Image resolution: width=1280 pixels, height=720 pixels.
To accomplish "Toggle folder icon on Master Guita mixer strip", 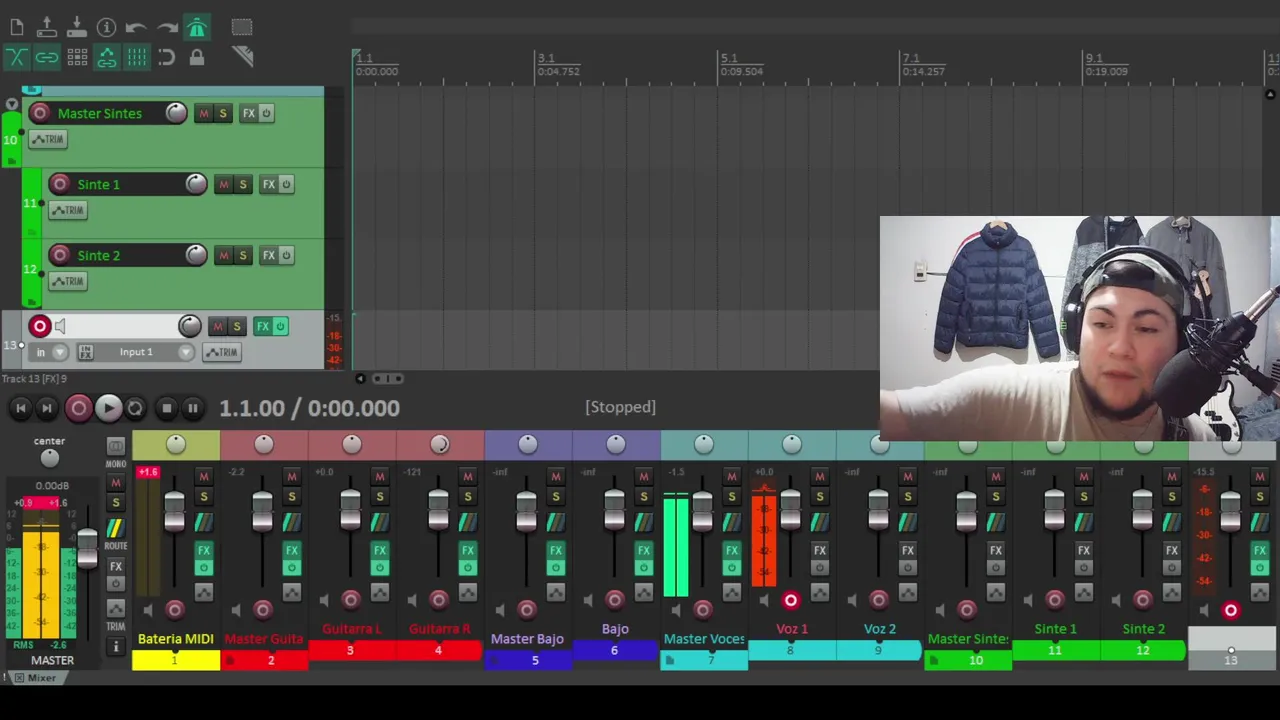I will [229, 661].
